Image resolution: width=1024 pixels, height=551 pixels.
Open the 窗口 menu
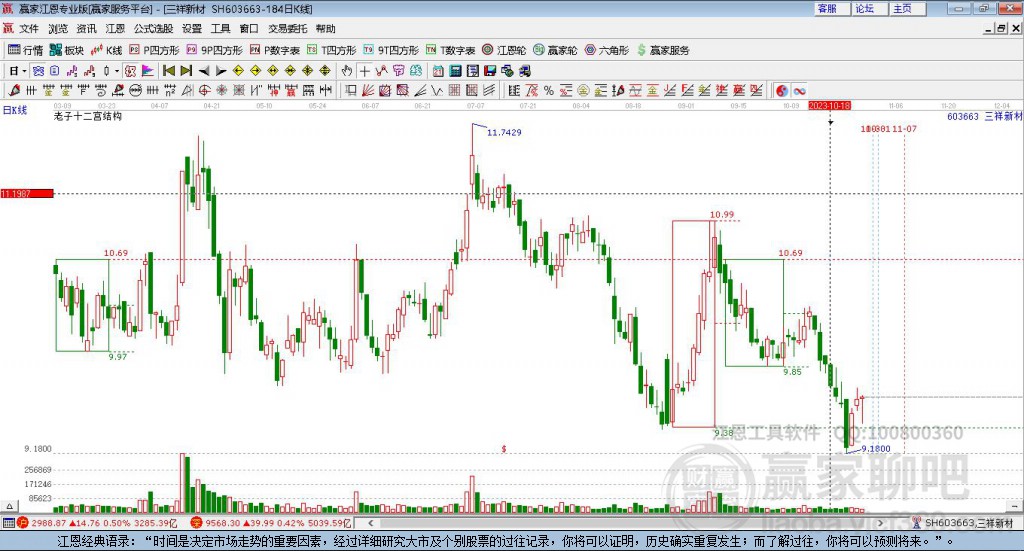click(249, 29)
